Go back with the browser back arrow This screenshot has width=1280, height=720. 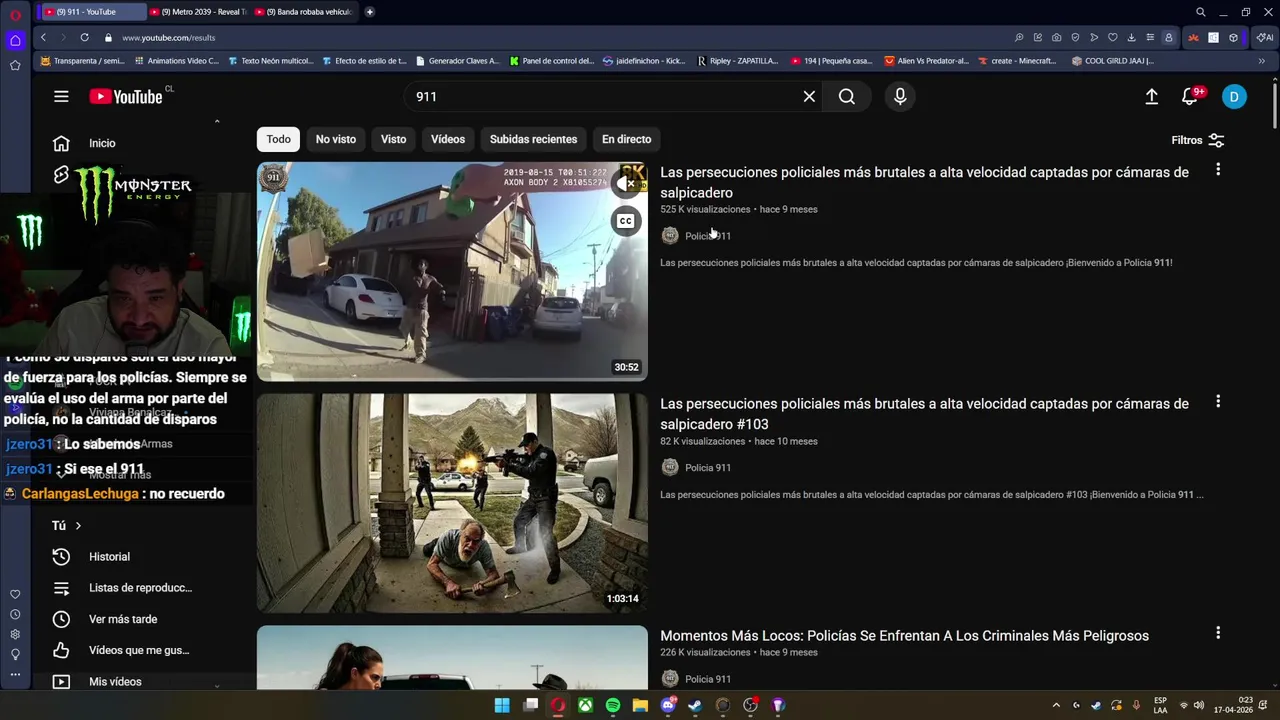43,37
